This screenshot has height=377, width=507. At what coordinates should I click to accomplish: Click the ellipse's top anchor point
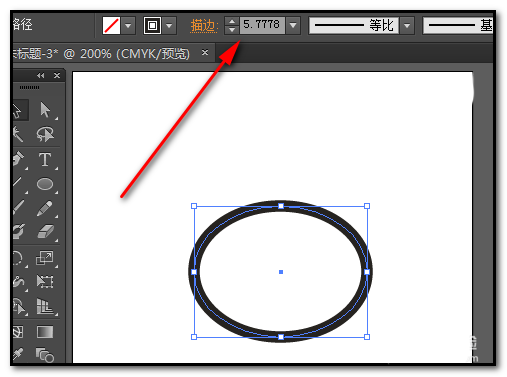click(x=281, y=206)
